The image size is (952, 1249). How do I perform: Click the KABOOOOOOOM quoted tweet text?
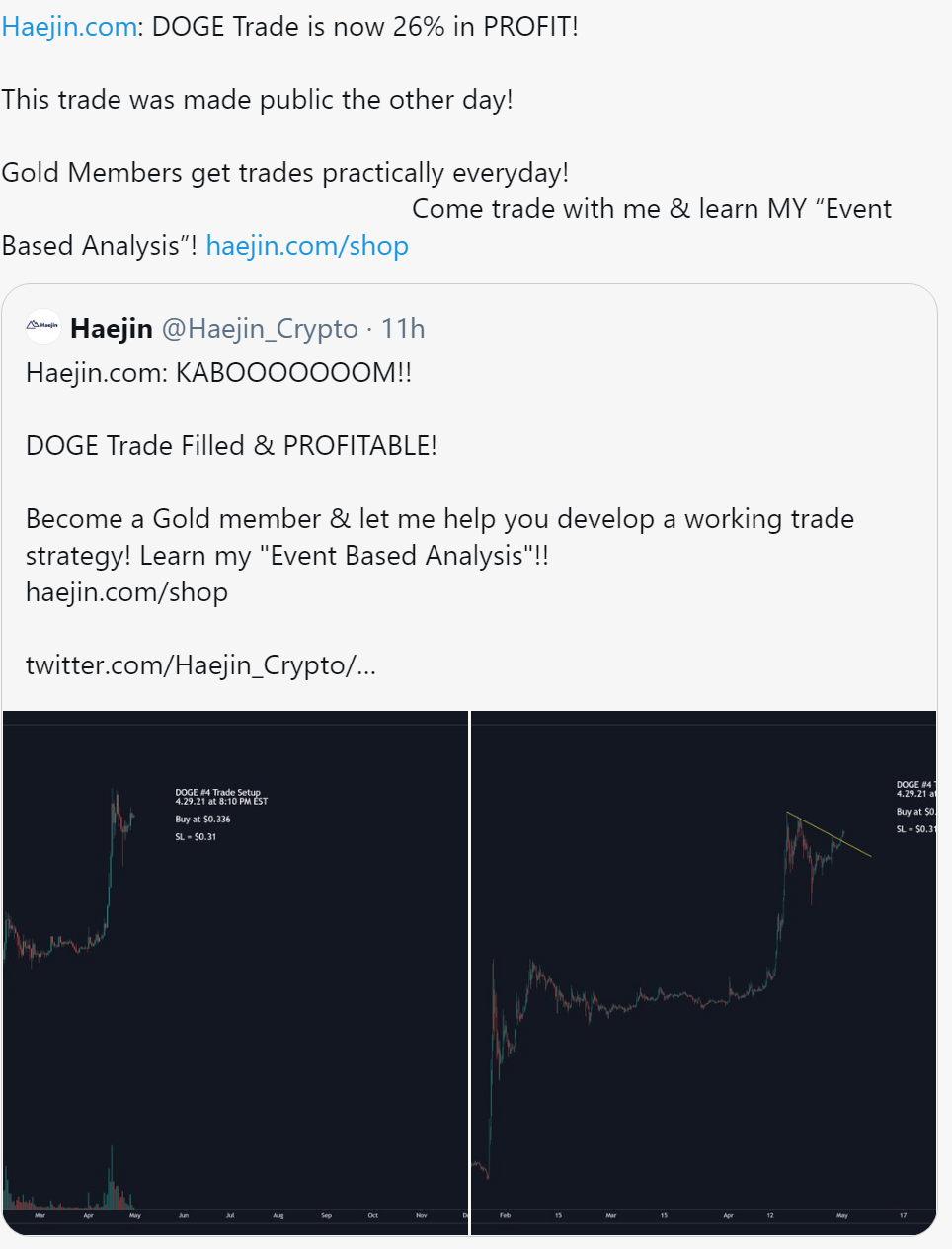point(219,373)
